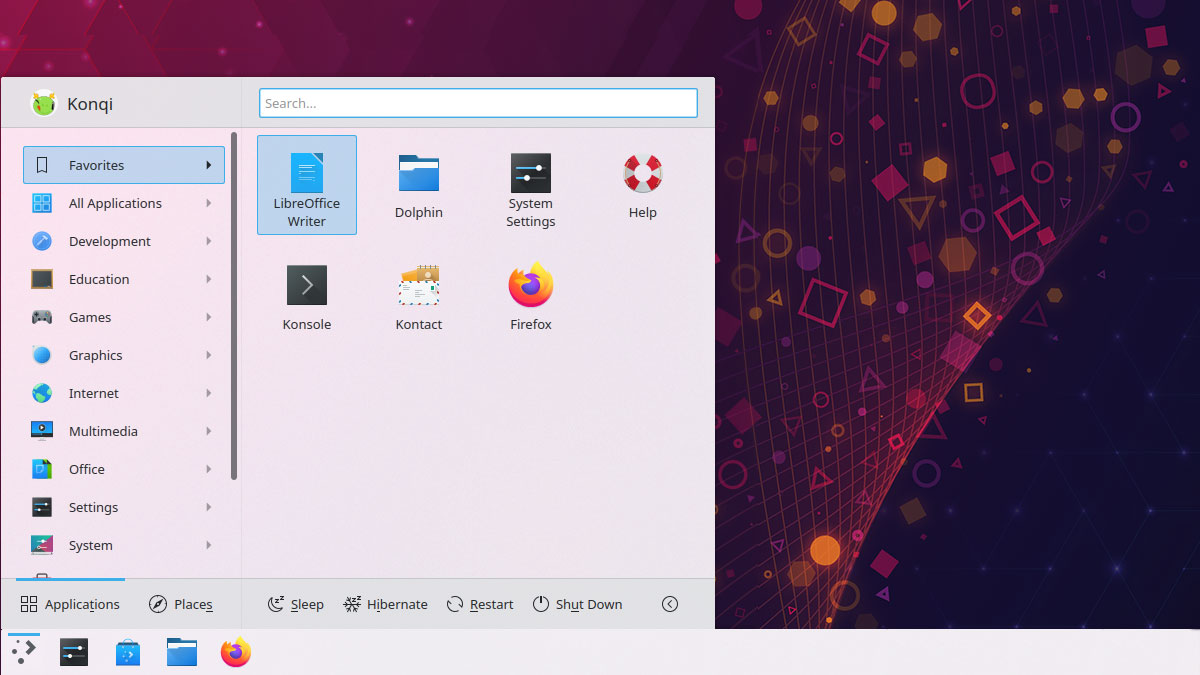The width and height of the screenshot is (1200, 675).
Task: Launch LibreOffice Writer from Favorites
Action: [307, 185]
